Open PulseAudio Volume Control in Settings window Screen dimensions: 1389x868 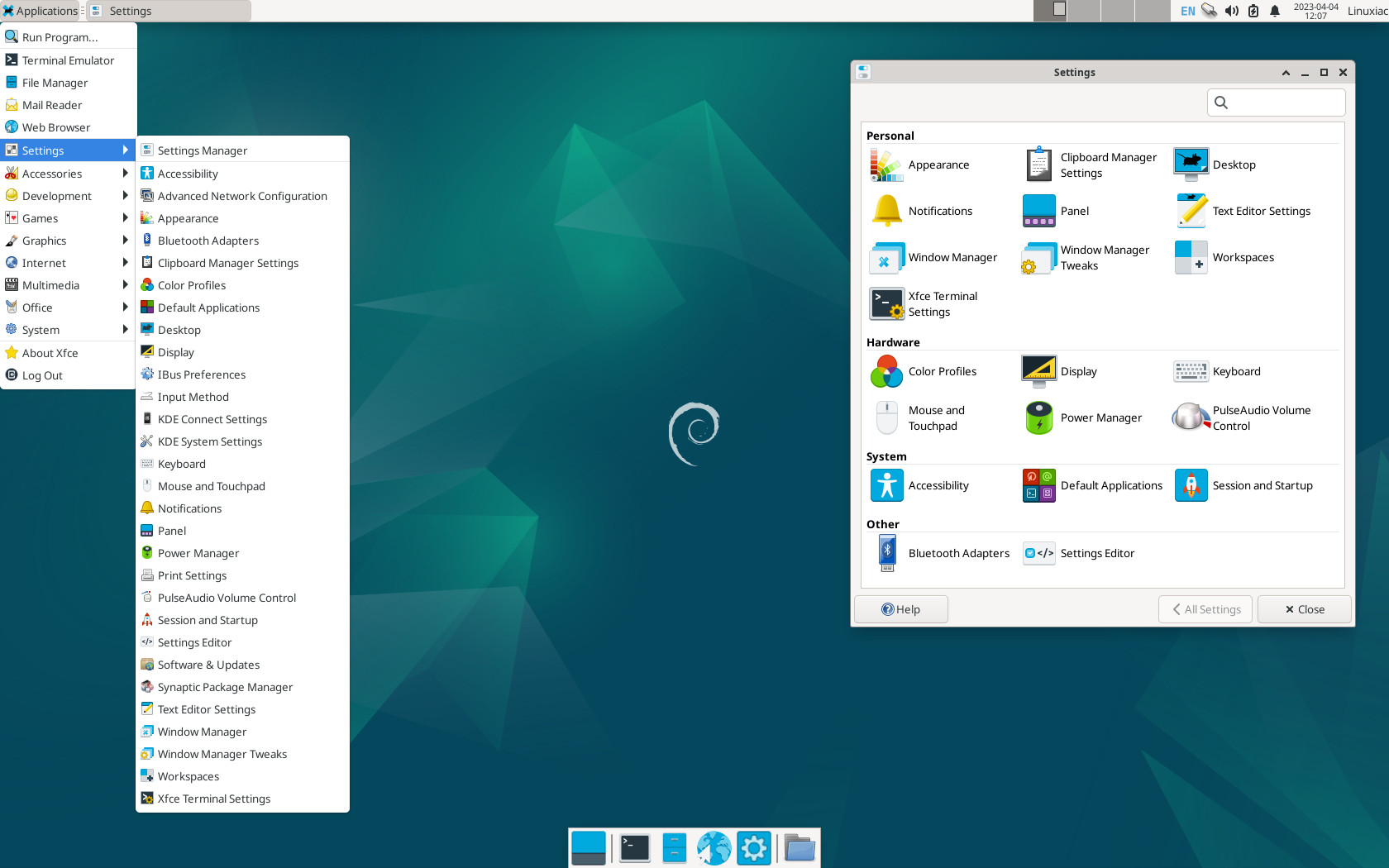[1243, 418]
